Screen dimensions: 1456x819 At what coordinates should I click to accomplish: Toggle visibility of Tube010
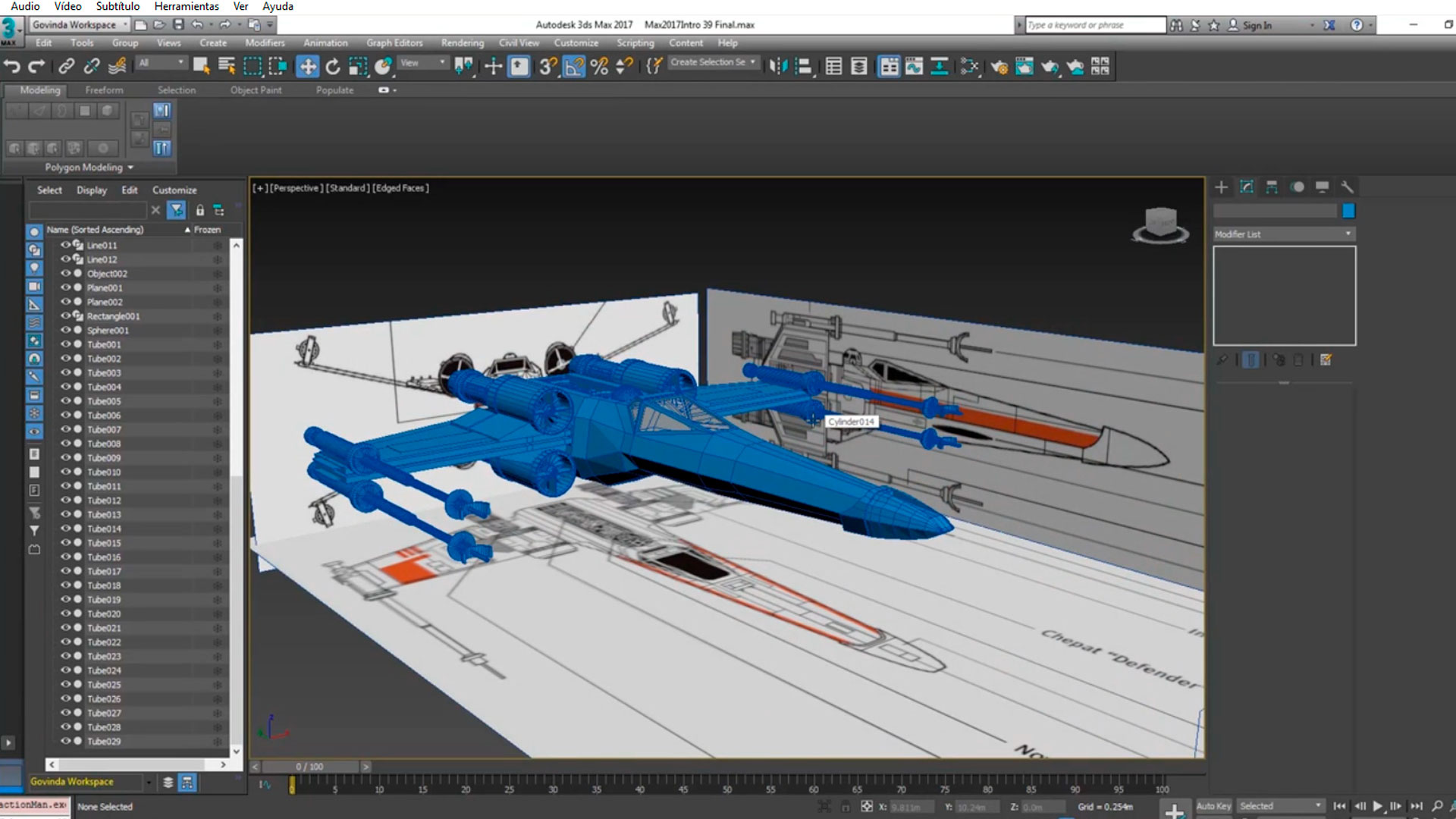point(66,472)
